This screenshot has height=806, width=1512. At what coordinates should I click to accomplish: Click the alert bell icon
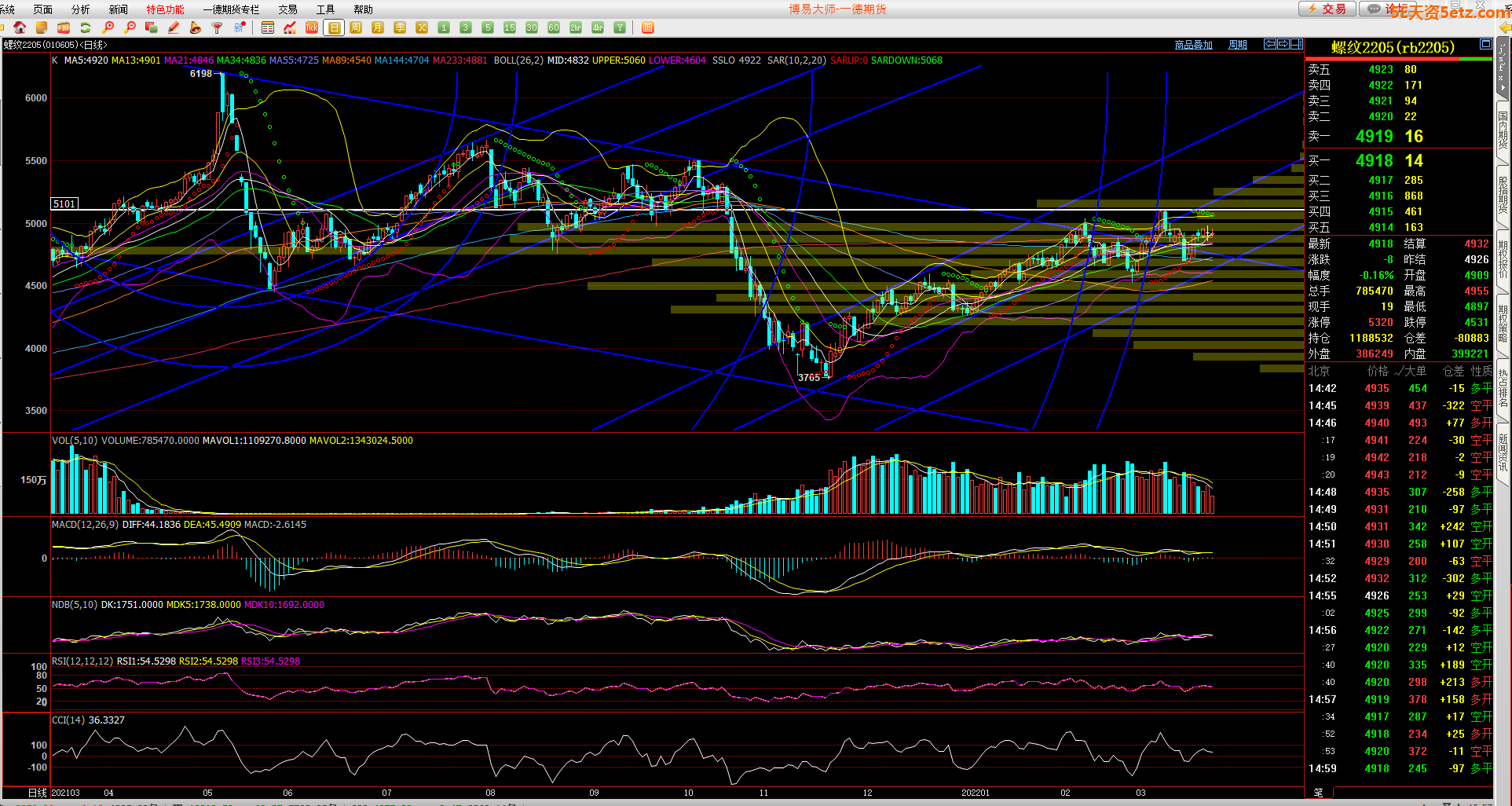(196, 27)
